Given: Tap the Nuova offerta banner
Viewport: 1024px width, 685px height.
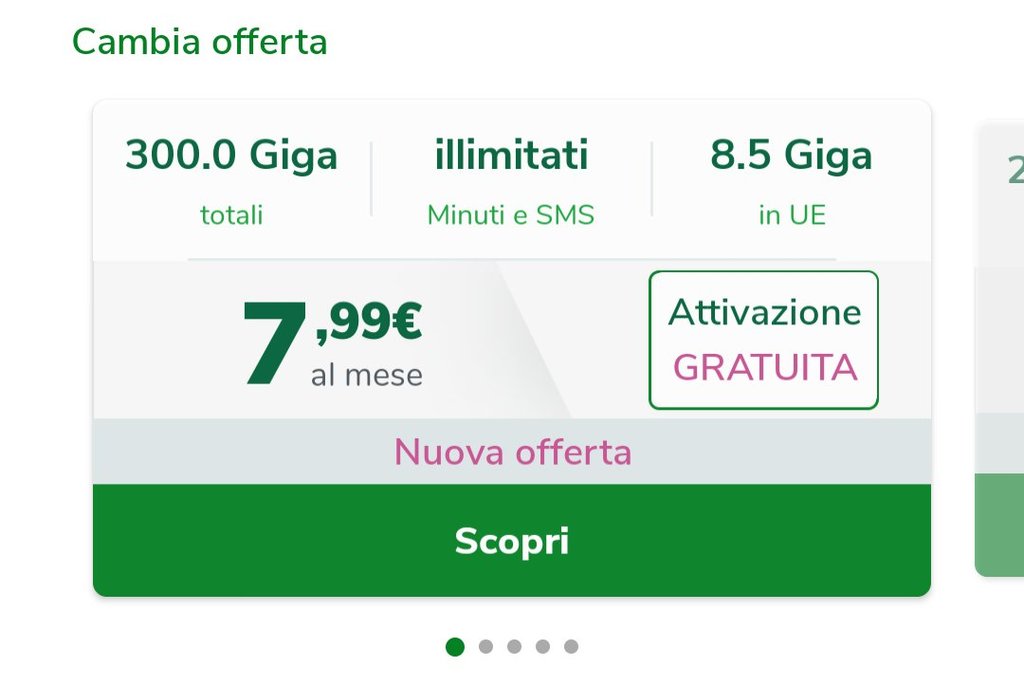Looking at the screenshot, I should 512,452.
